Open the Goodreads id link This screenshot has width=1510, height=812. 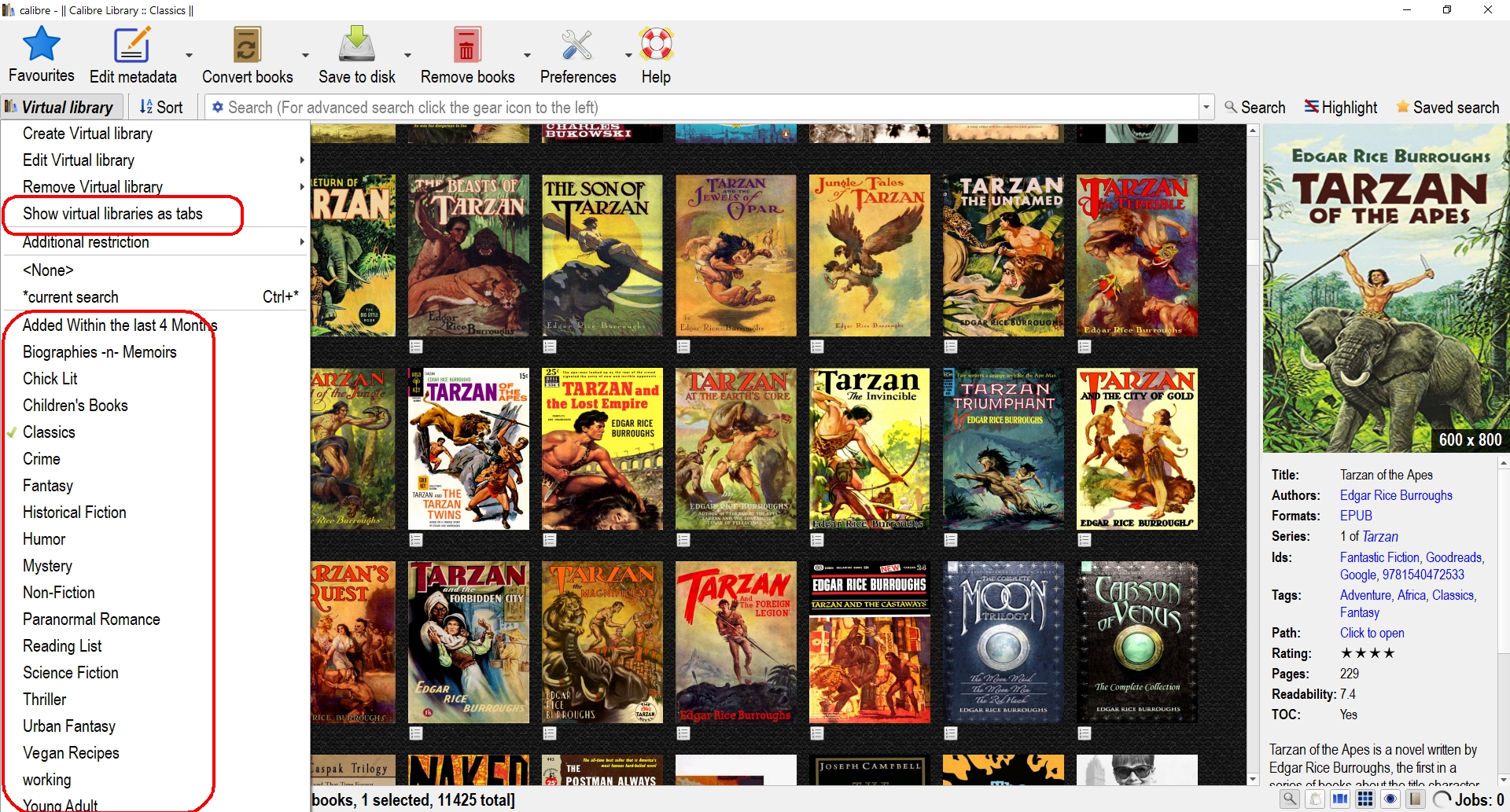pyautogui.click(x=1453, y=557)
